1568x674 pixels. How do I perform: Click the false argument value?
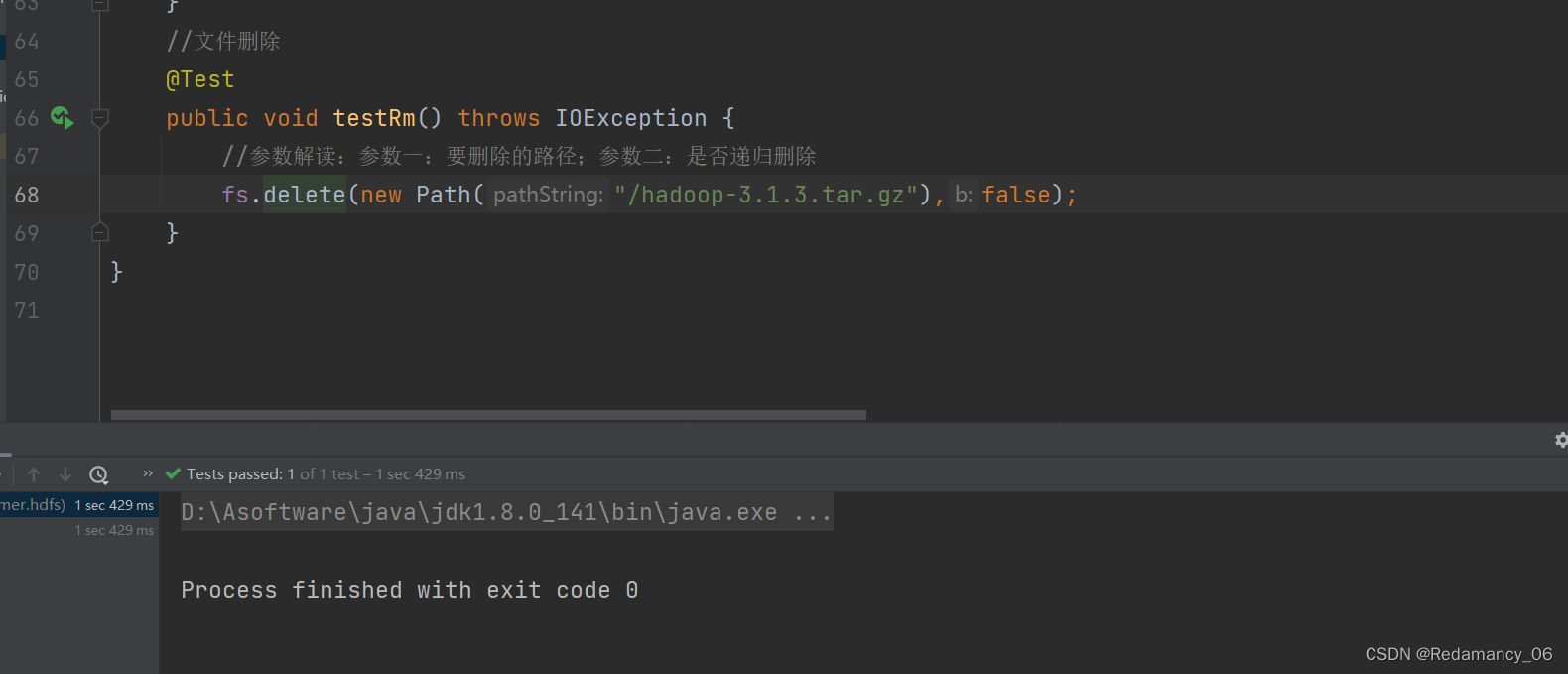pyautogui.click(x=1016, y=195)
